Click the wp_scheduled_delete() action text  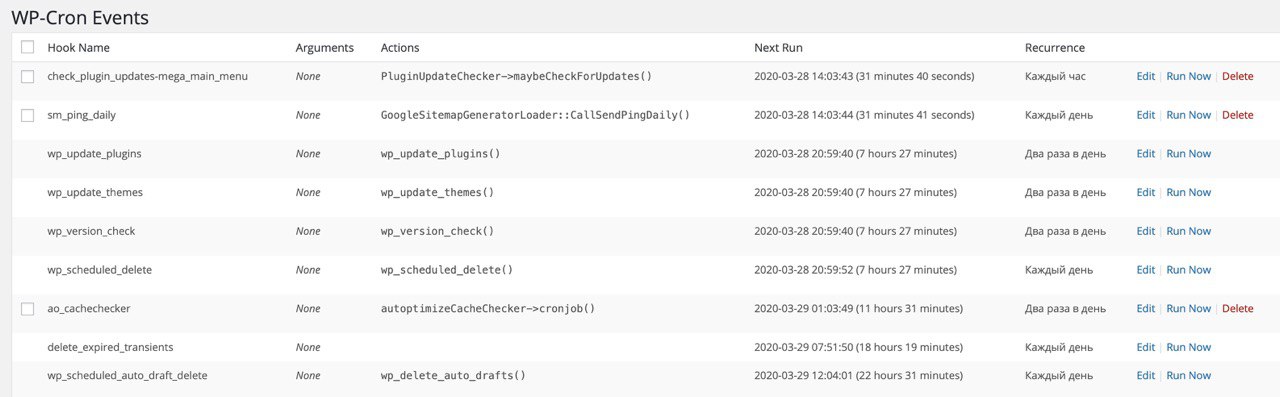[x=447, y=270]
